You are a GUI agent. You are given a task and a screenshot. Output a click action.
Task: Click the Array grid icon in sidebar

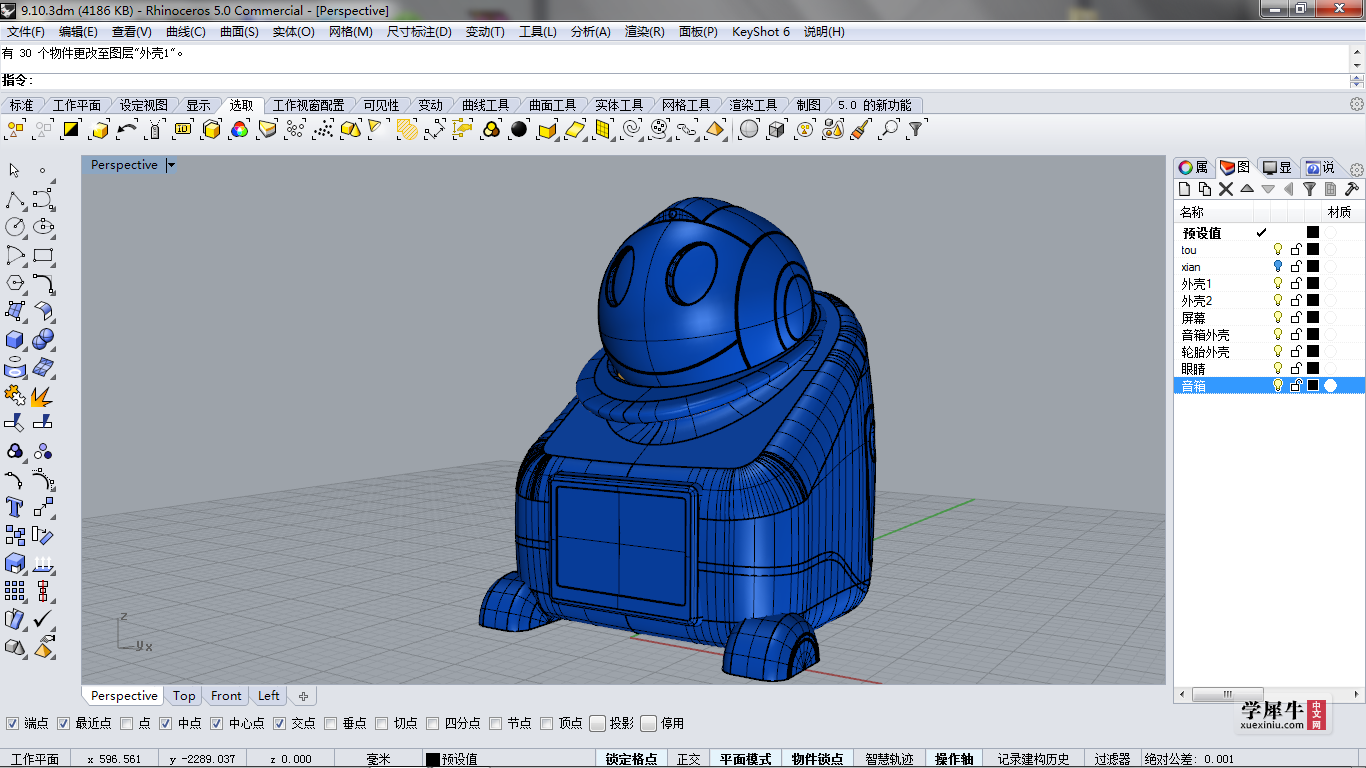coord(15,591)
